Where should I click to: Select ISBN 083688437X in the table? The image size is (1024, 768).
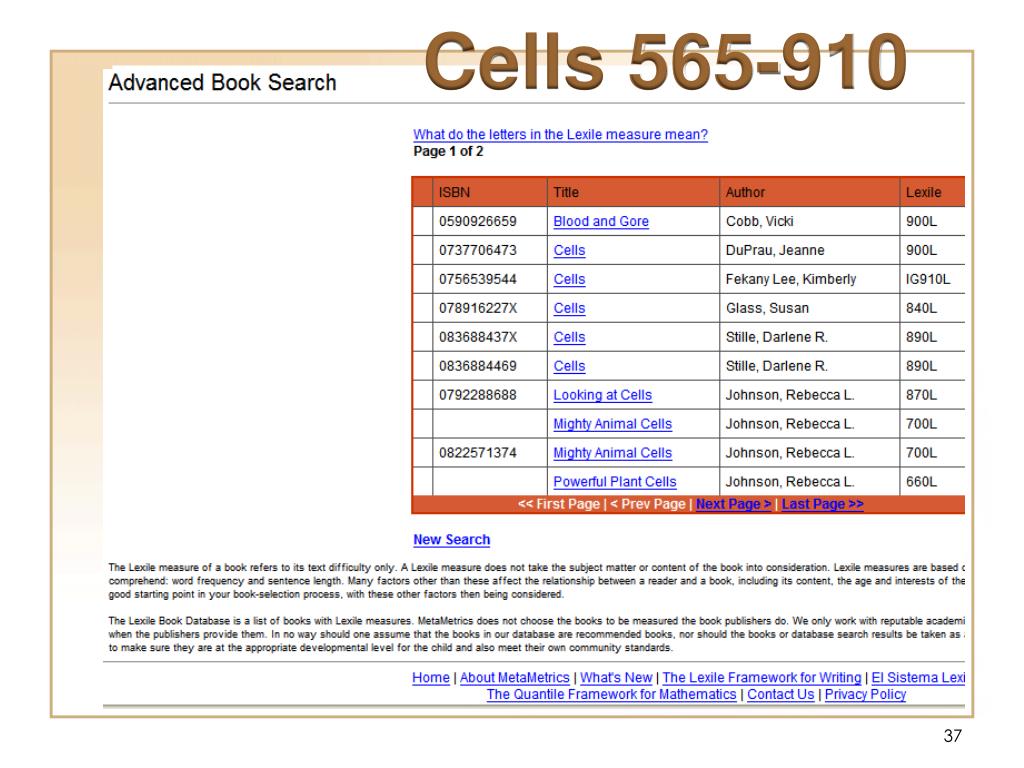[x=478, y=337]
